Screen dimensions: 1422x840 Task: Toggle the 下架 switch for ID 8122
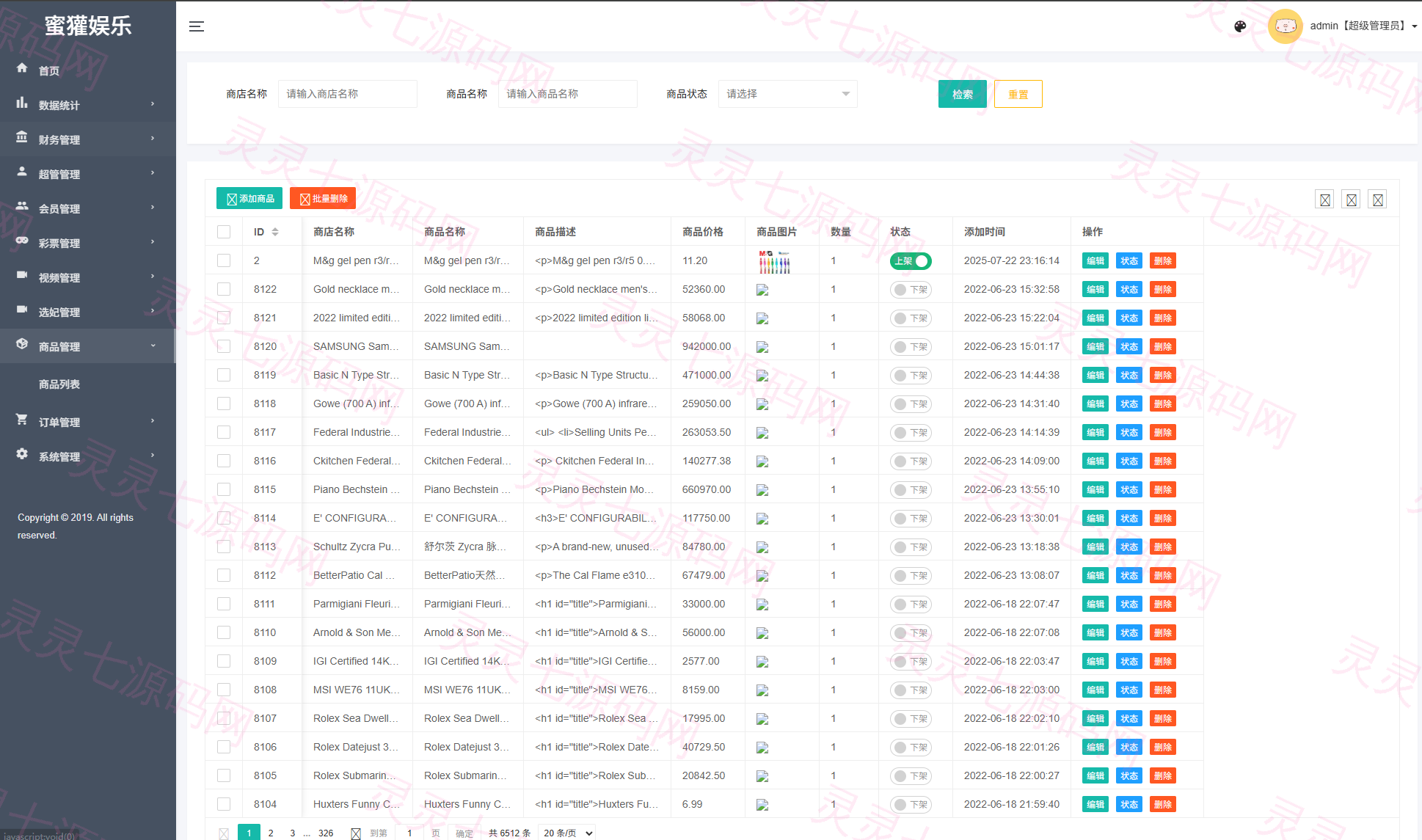(911, 289)
